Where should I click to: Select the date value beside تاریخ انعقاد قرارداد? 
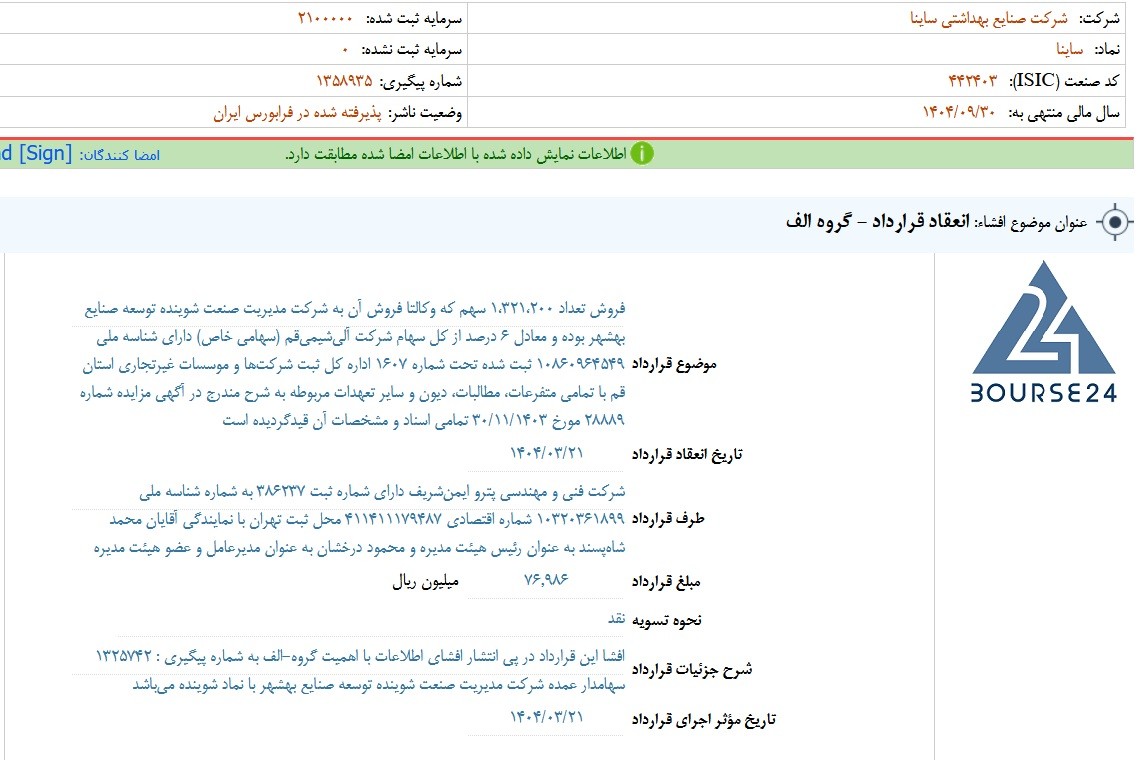547,453
